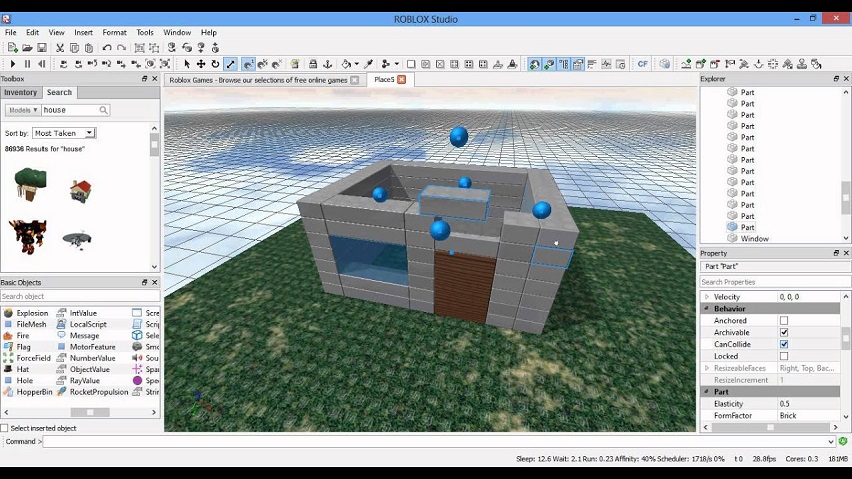852x479 pixels.
Task: Click the paint bucket Fill tool
Action: [x=346, y=64]
